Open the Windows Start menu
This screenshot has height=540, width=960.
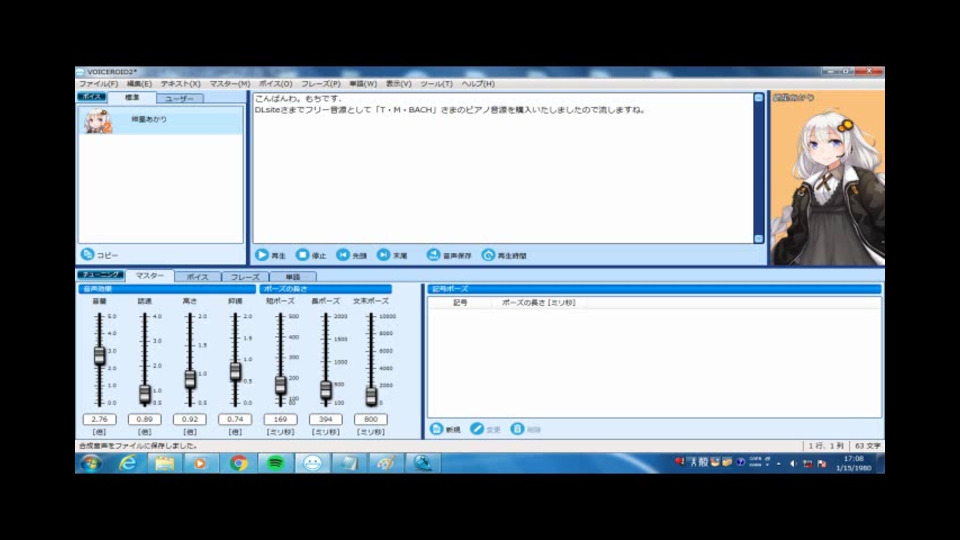click(x=91, y=463)
